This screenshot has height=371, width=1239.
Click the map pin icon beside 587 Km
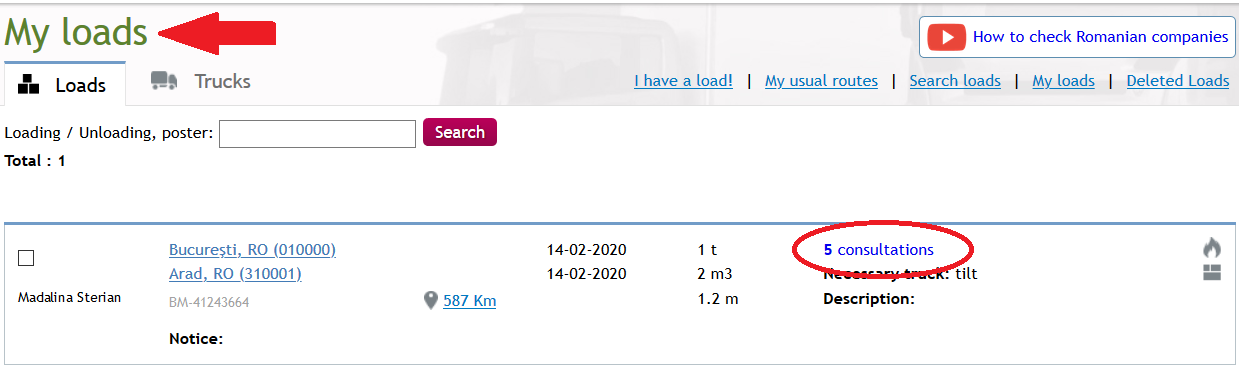coord(431,300)
